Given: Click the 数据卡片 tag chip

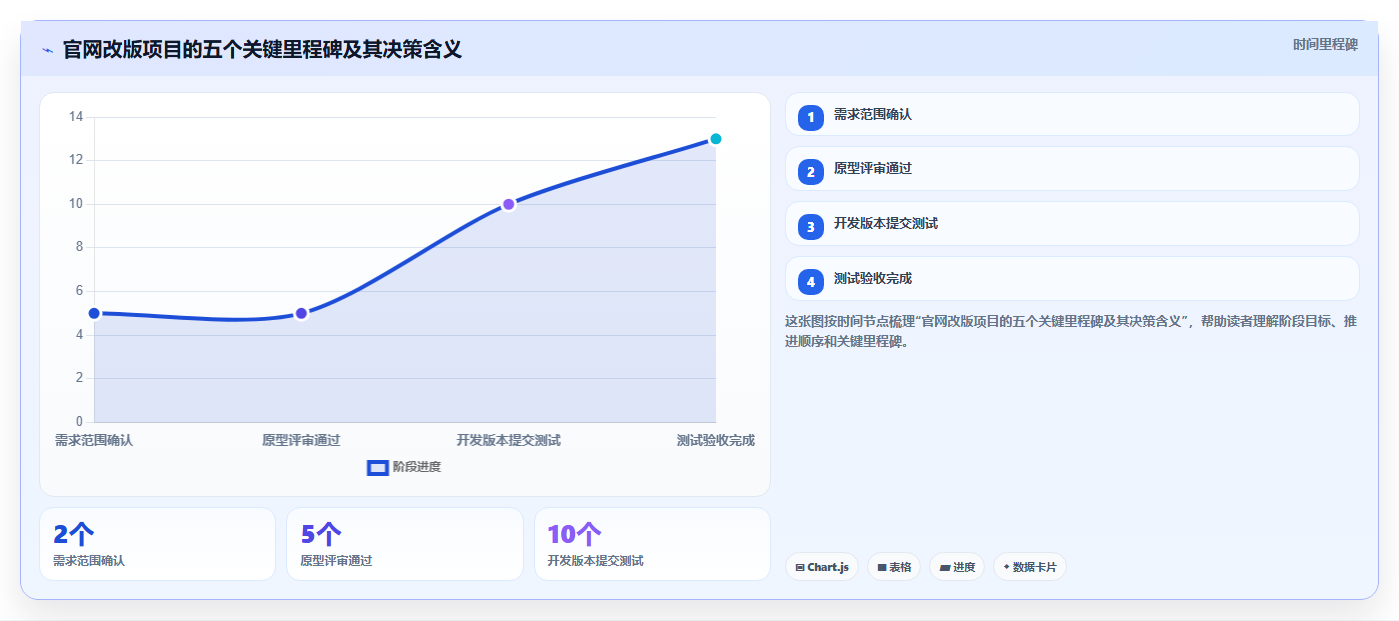Looking at the screenshot, I should tap(1030, 567).
